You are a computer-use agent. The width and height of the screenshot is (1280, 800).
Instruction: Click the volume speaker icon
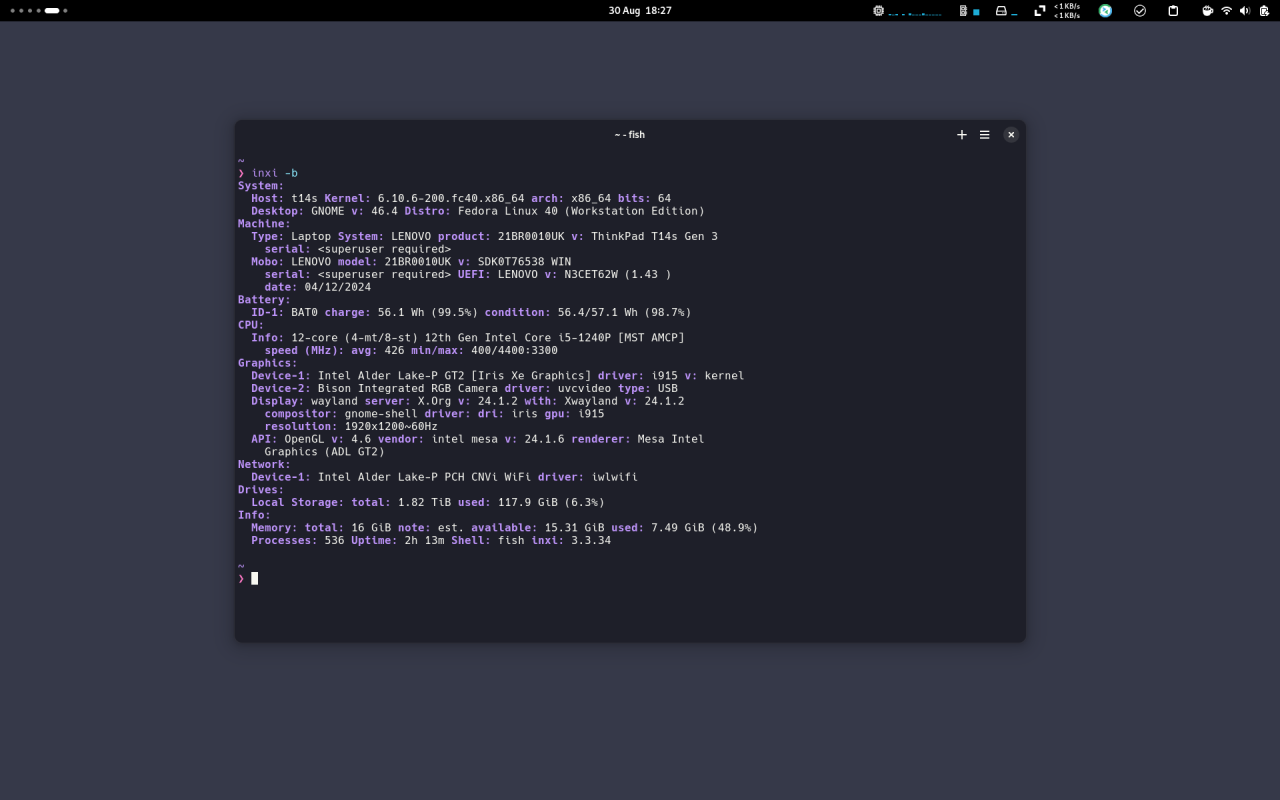(x=1245, y=10)
